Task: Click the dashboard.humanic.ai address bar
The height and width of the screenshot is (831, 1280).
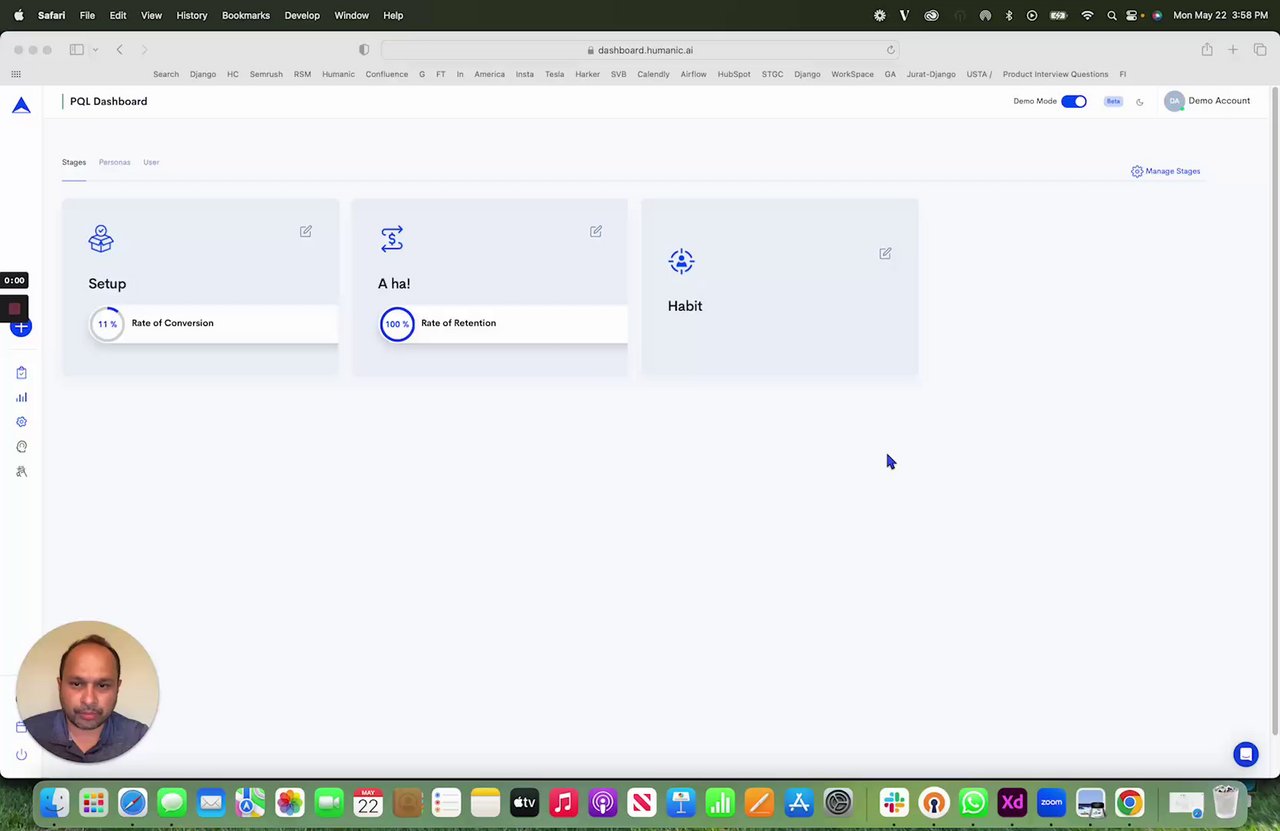Action: (x=640, y=50)
